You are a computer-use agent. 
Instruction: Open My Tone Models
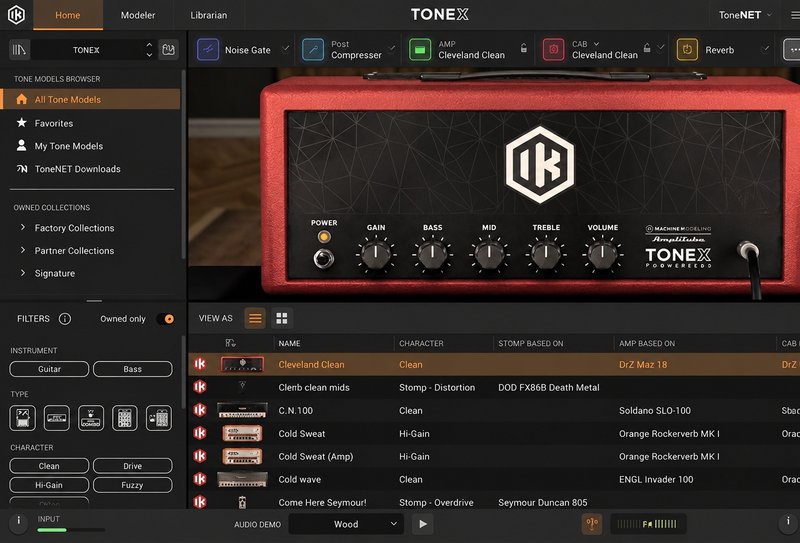pyautogui.click(x=68, y=146)
